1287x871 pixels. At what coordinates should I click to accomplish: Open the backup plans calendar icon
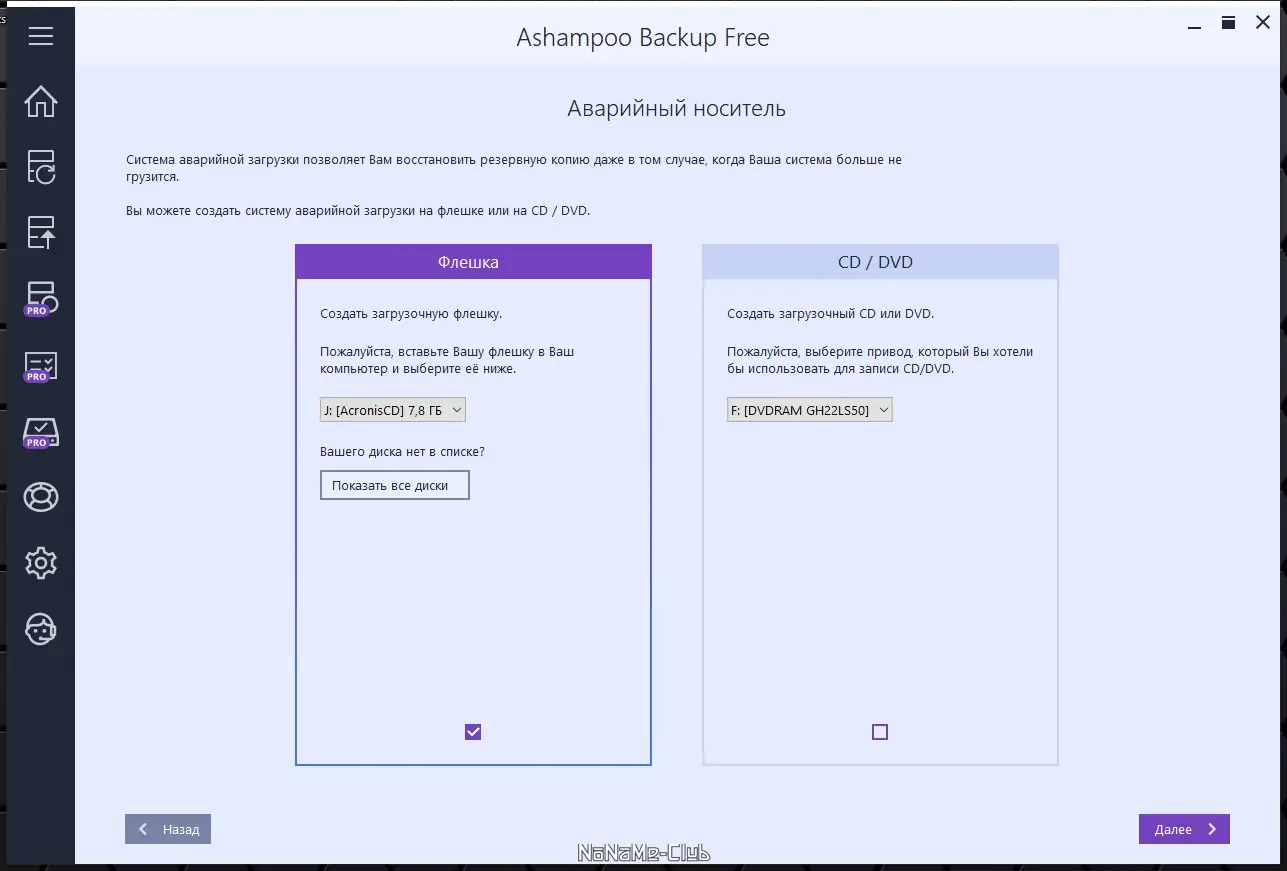pyautogui.click(x=40, y=167)
